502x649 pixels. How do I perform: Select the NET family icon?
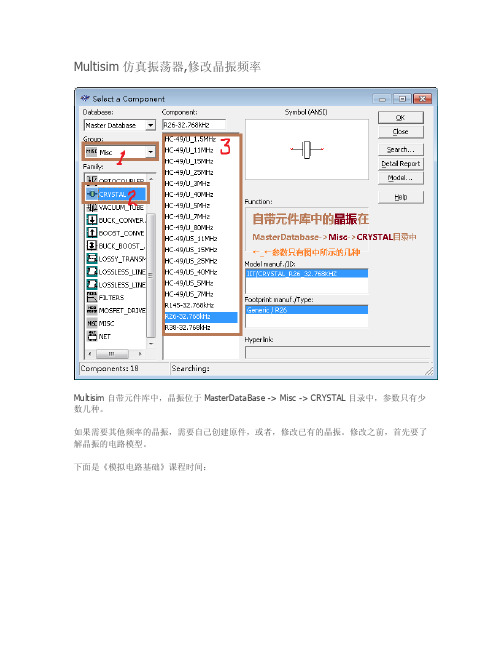(x=92, y=336)
